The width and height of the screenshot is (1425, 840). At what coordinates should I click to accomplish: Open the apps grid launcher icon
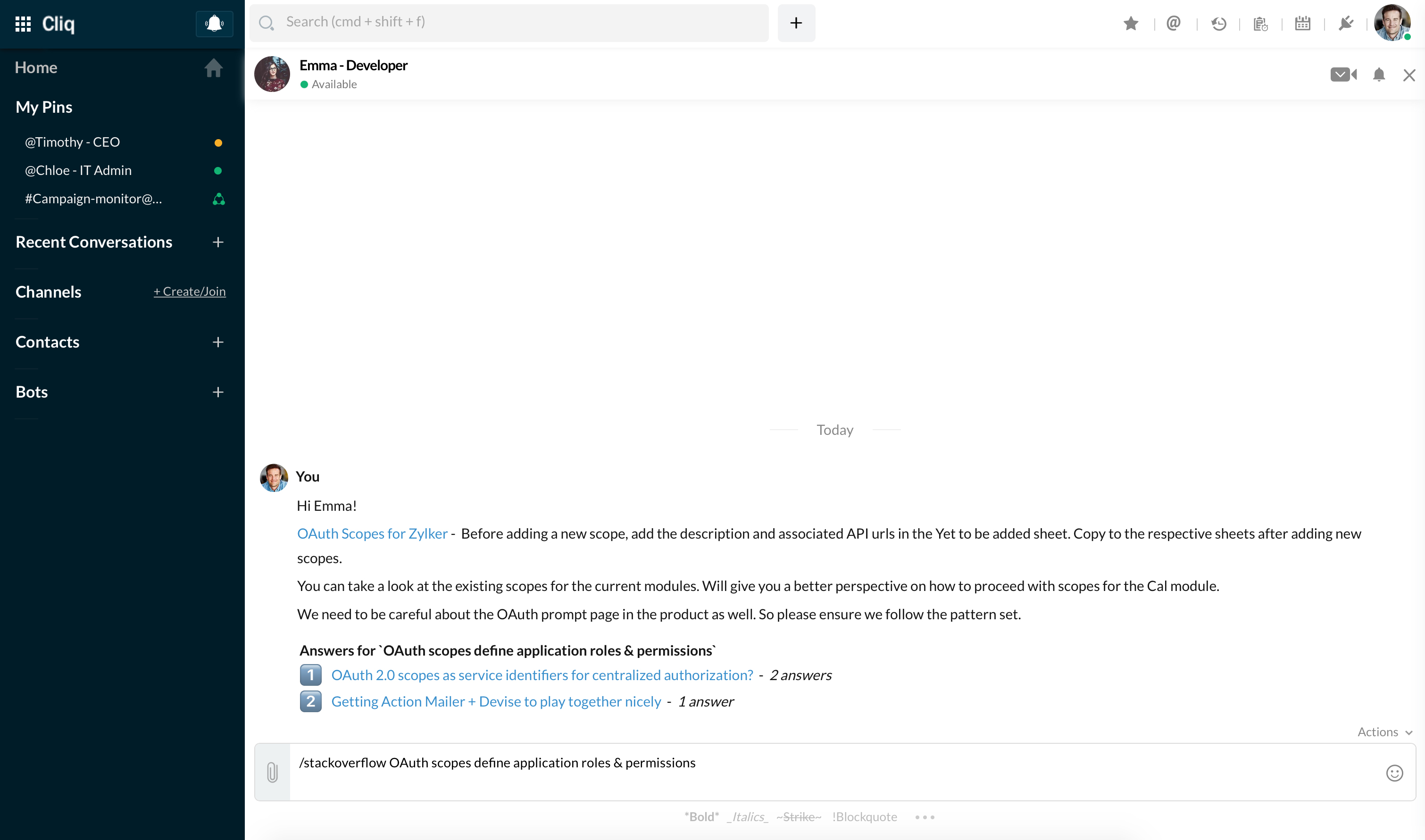point(23,24)
